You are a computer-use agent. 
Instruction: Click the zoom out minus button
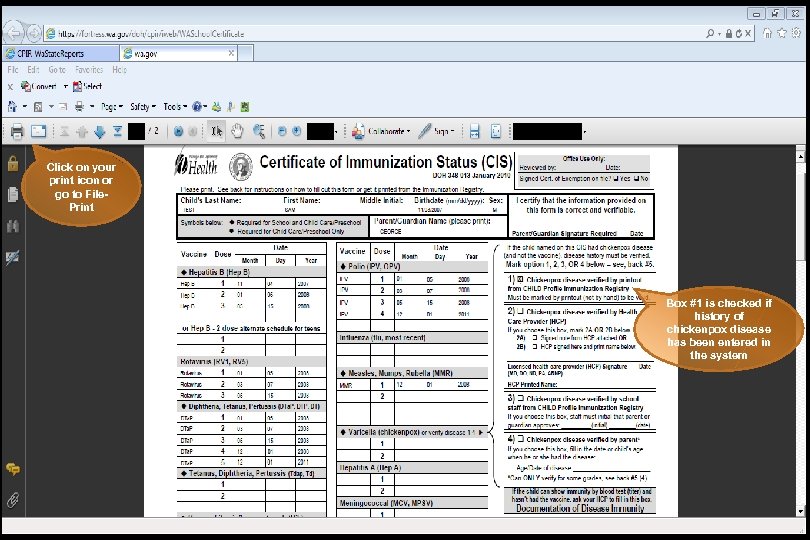[282, 132]
